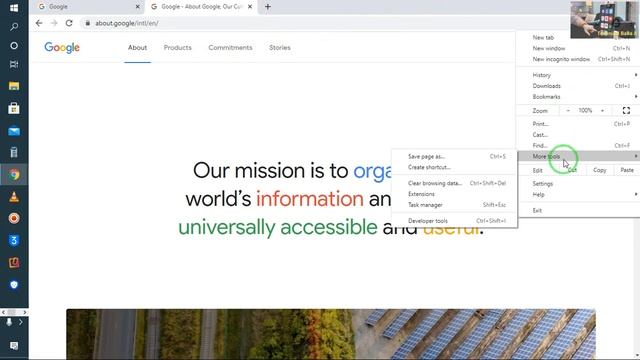Expand the More tools submenu
This screenshot has height=360, width=640.
click(x=578, y=156)
